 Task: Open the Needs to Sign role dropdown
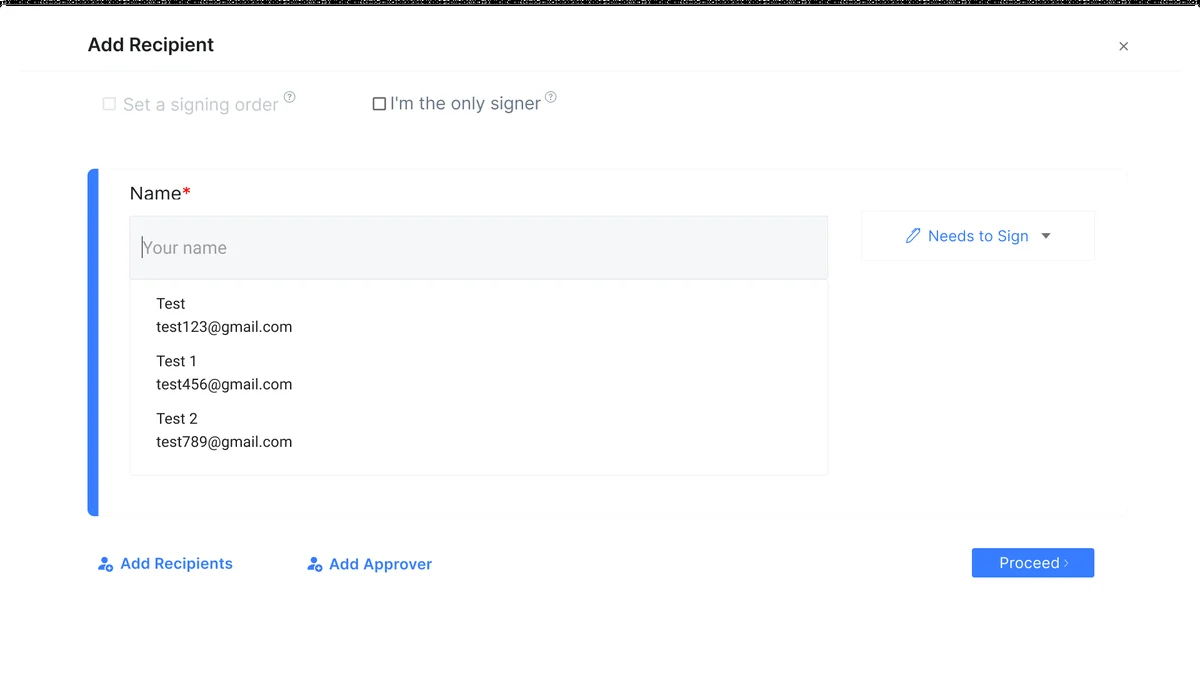coord(977,236)
